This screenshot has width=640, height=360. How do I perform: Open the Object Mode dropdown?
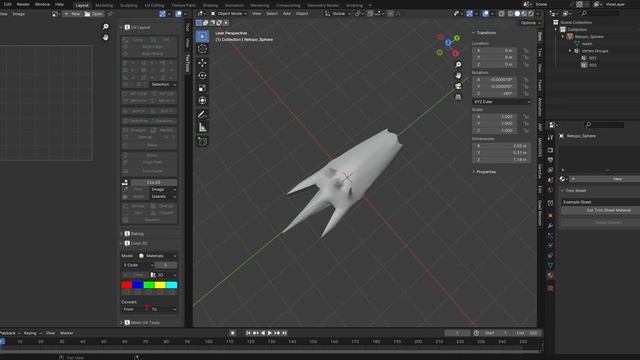tap(229, 13)
